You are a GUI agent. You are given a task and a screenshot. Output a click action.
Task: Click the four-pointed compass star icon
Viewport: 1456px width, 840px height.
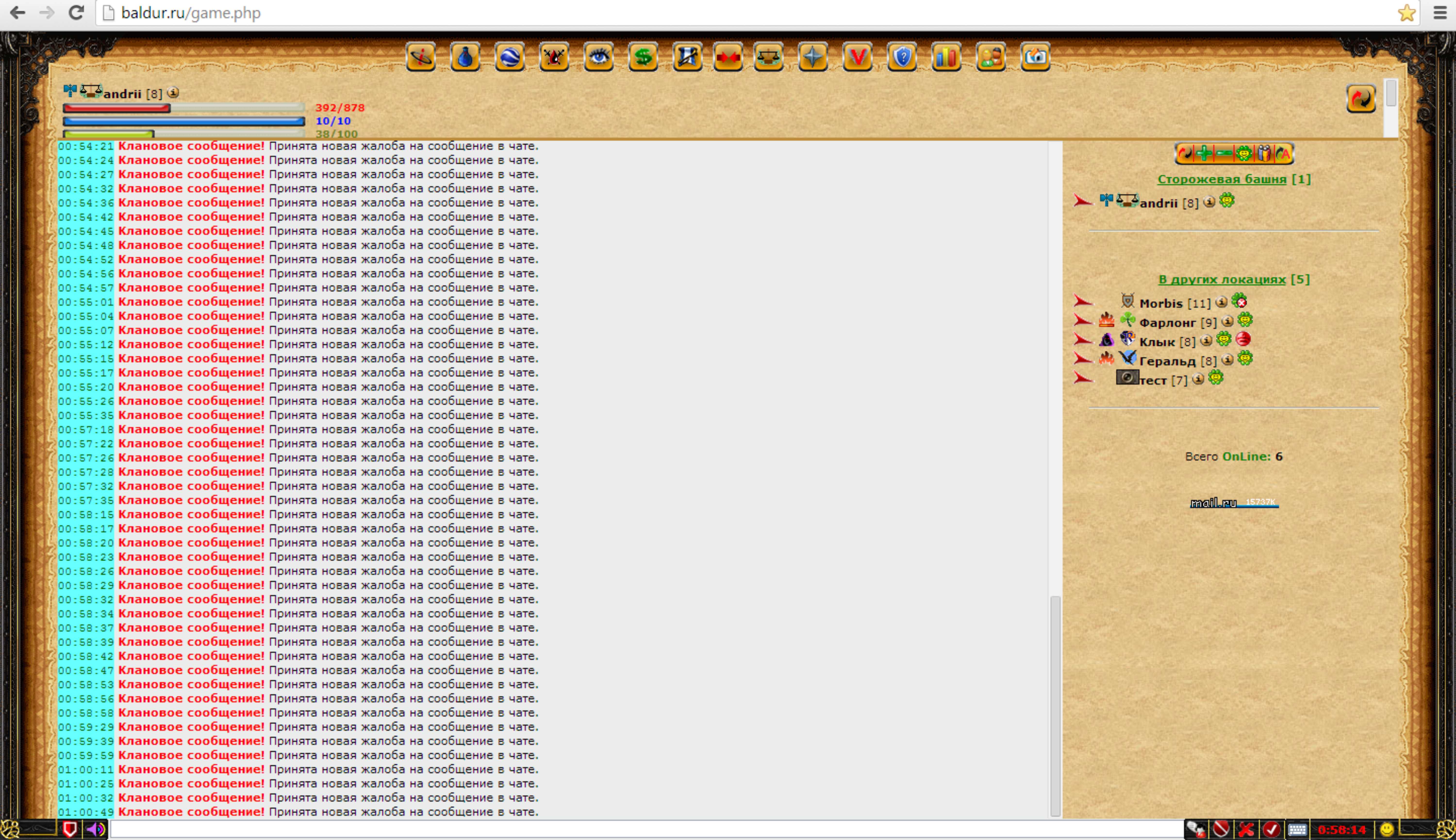coord(813,57)
